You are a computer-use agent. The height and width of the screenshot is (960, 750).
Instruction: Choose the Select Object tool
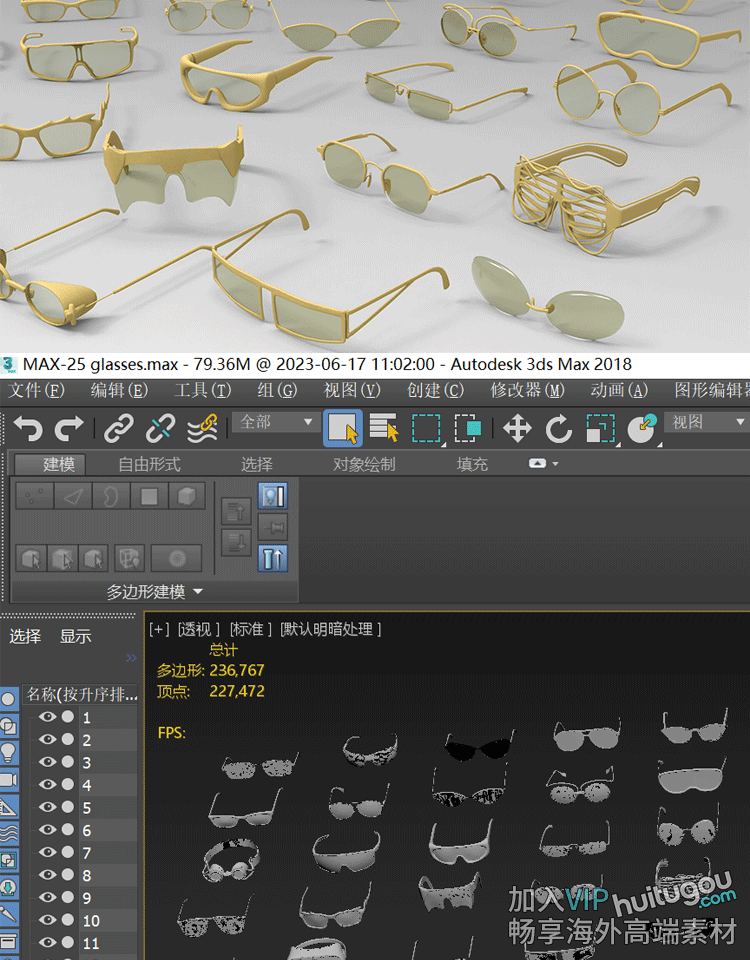tap(342, 428)
